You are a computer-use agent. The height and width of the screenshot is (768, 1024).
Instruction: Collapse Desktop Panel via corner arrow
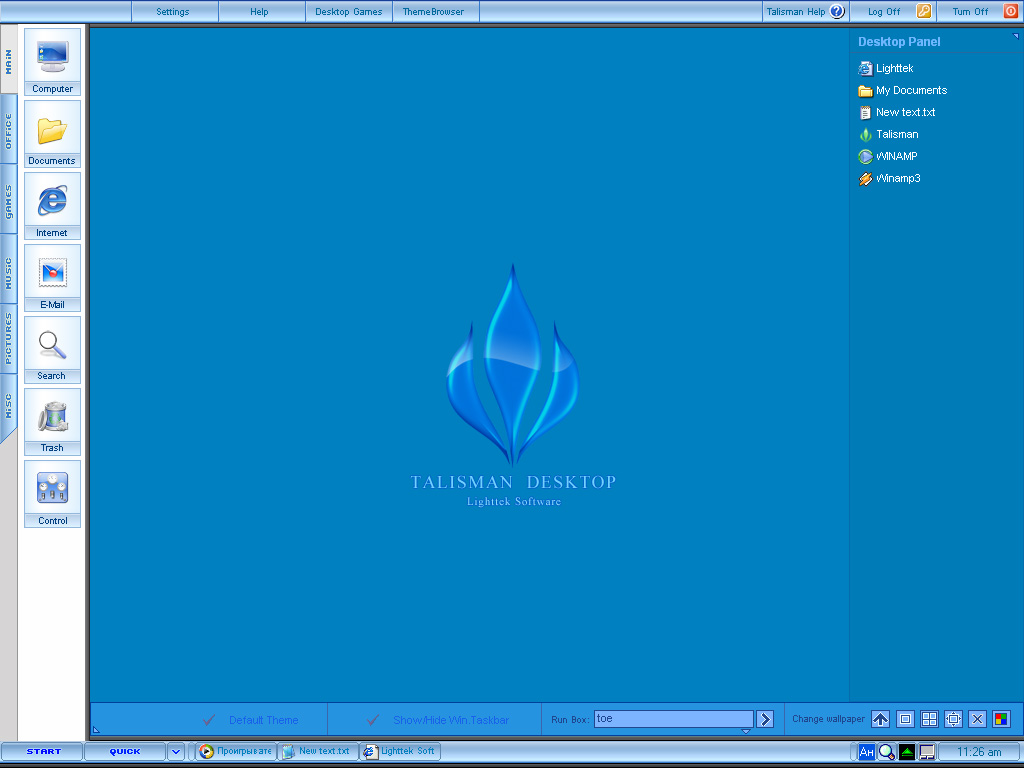tap(1016, 36)
